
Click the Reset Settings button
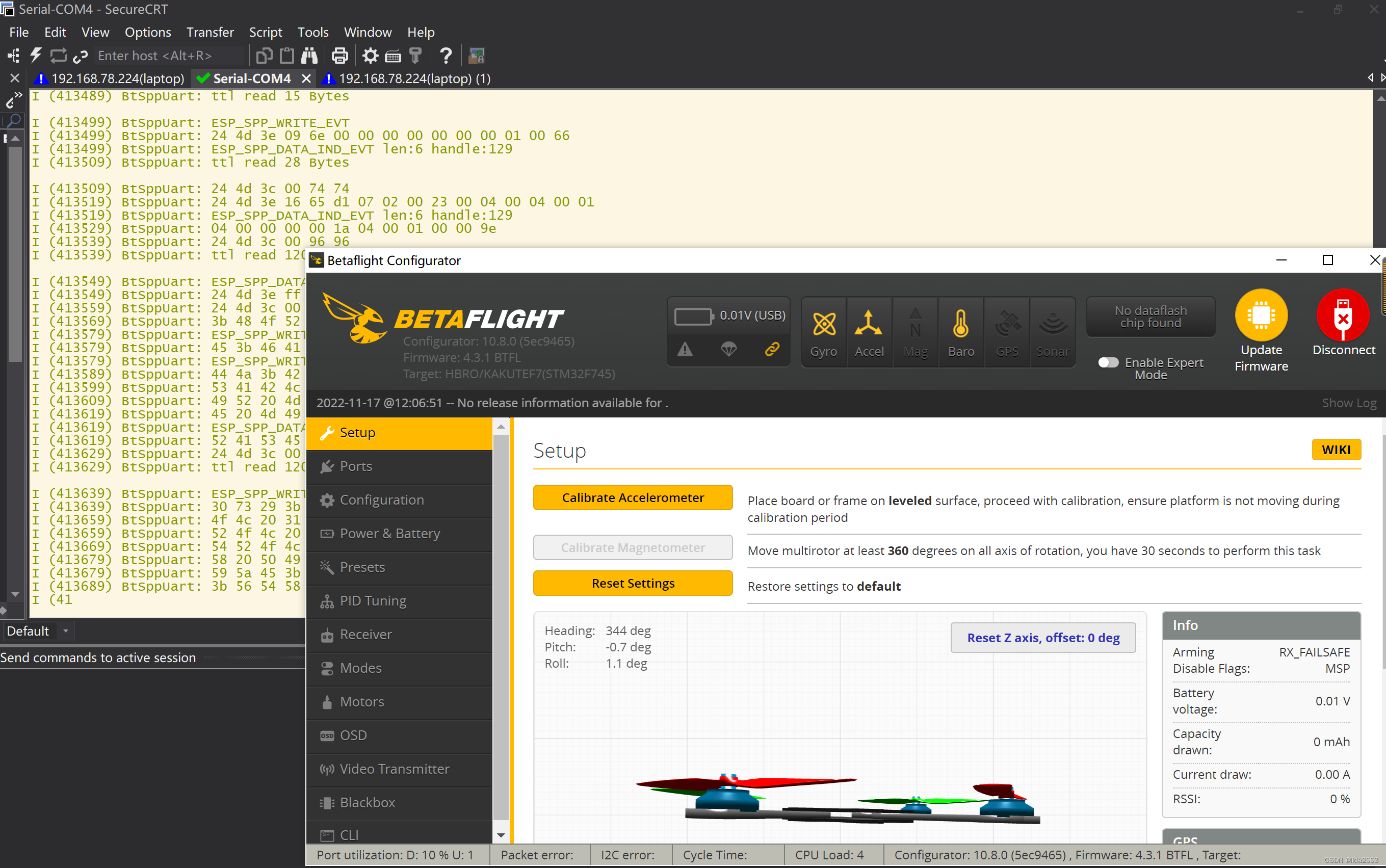click(633, 583)
